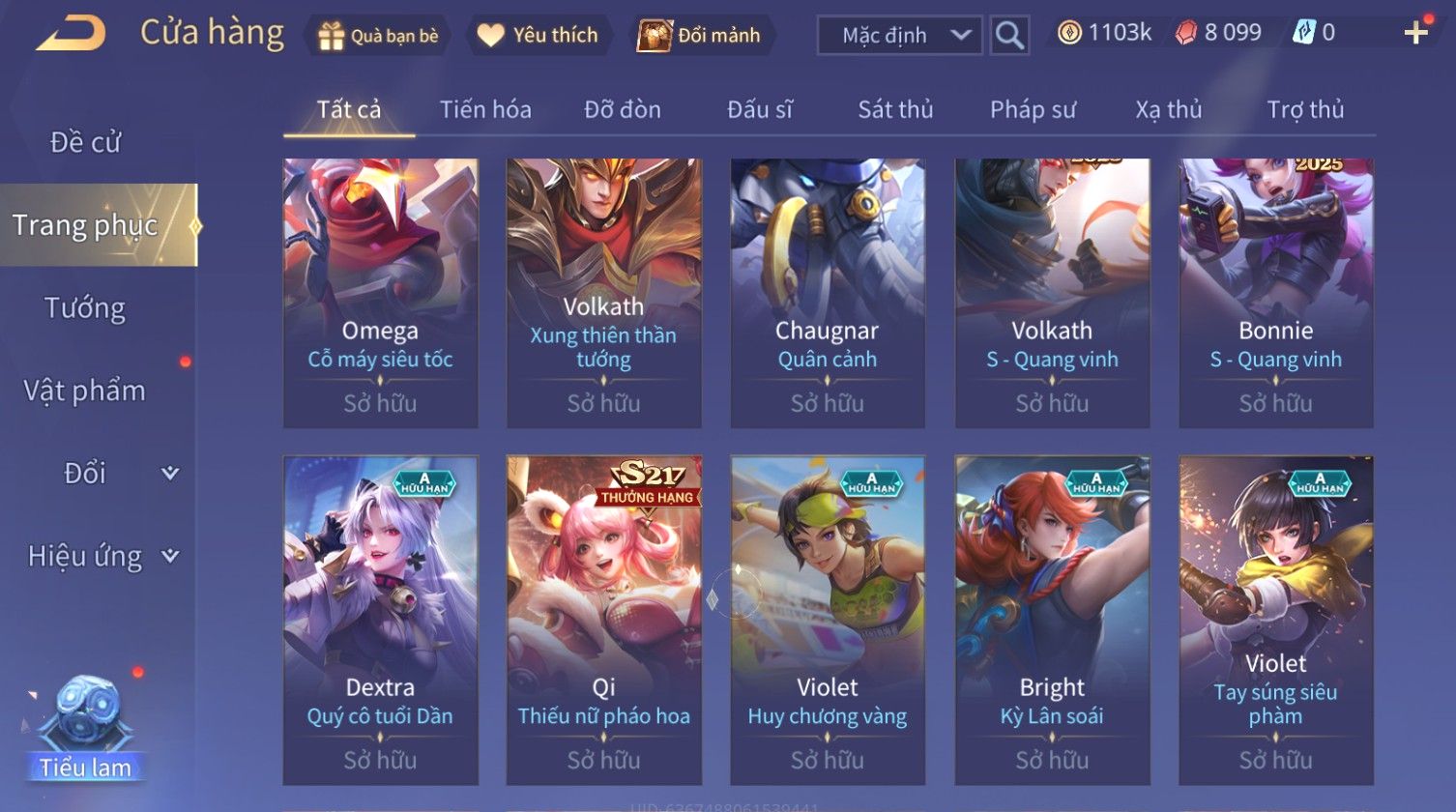Open Quà bạn bè gift icon

pos(332,36)
